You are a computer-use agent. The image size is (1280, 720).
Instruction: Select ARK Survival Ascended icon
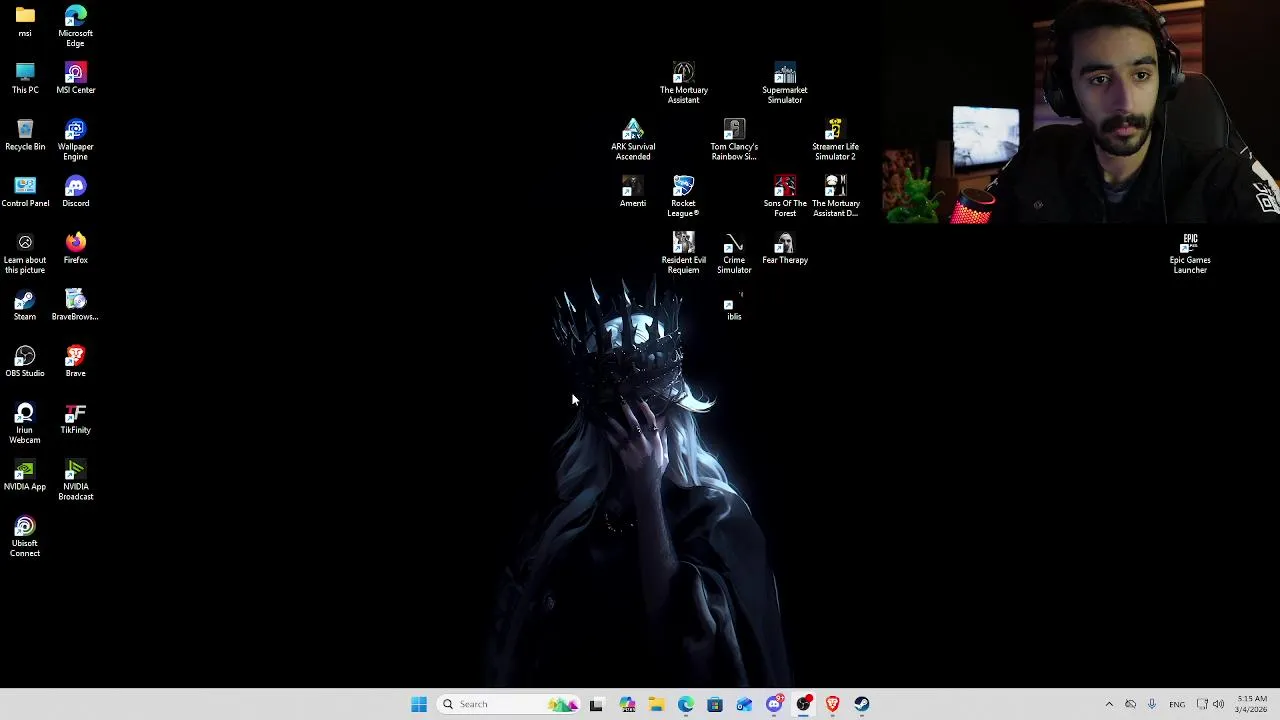point(633,140)
